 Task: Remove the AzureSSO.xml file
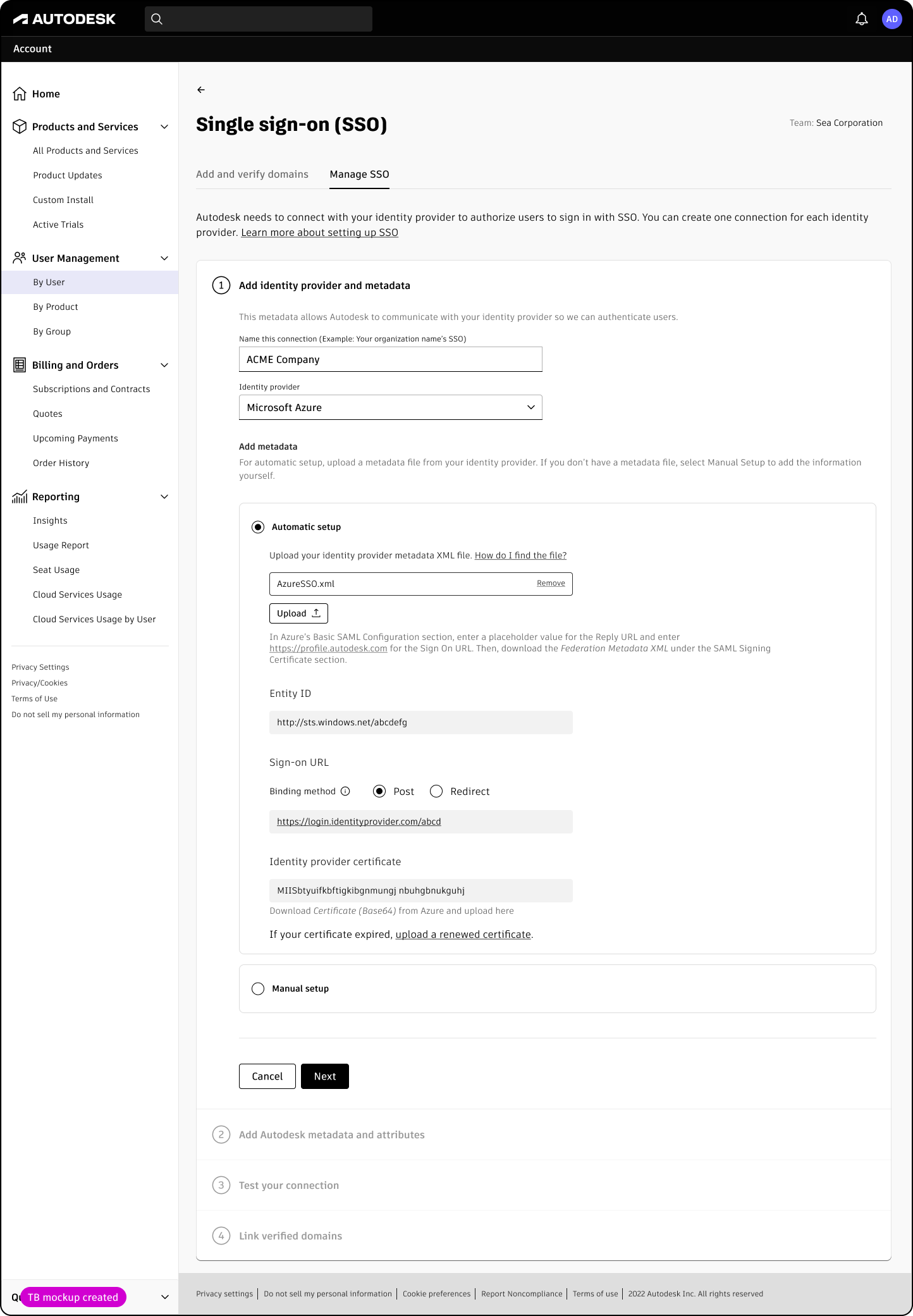point(551,583)
